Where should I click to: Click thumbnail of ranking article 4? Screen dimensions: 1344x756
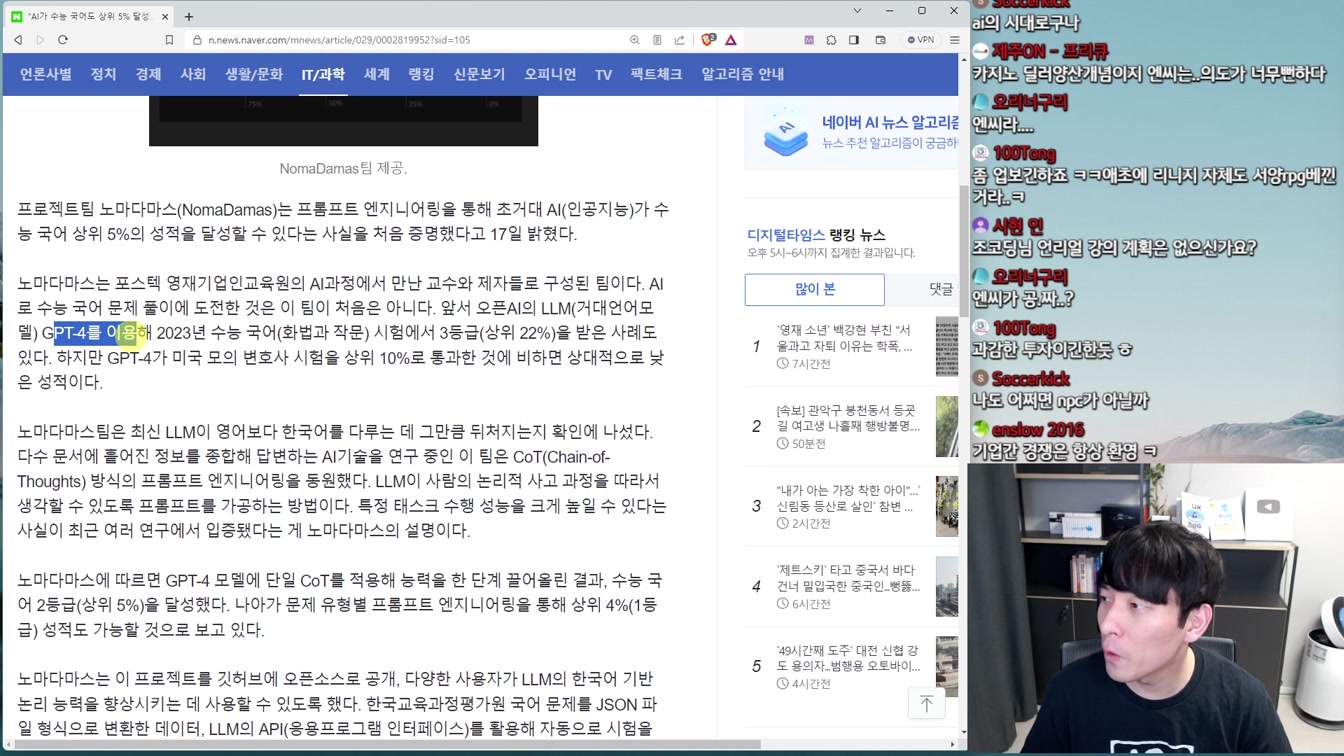(946, 587)
